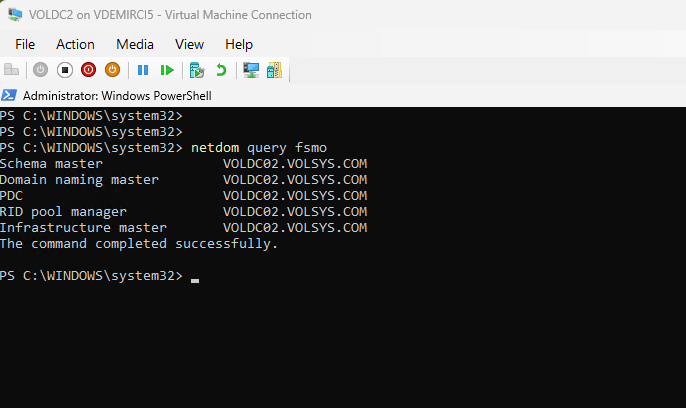This screenshot has width=686, height=408.
Task: Save VM state with the orange icon
Action: 112,70
